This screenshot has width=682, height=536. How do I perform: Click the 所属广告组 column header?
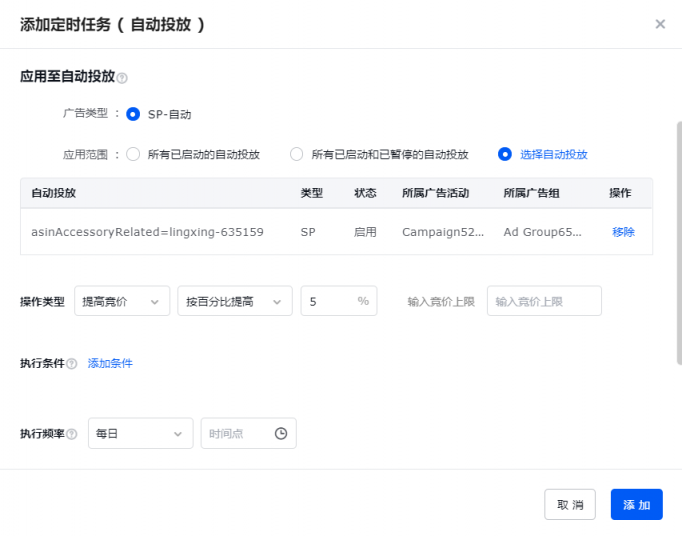pyautogui.click(x=531, y=193)
